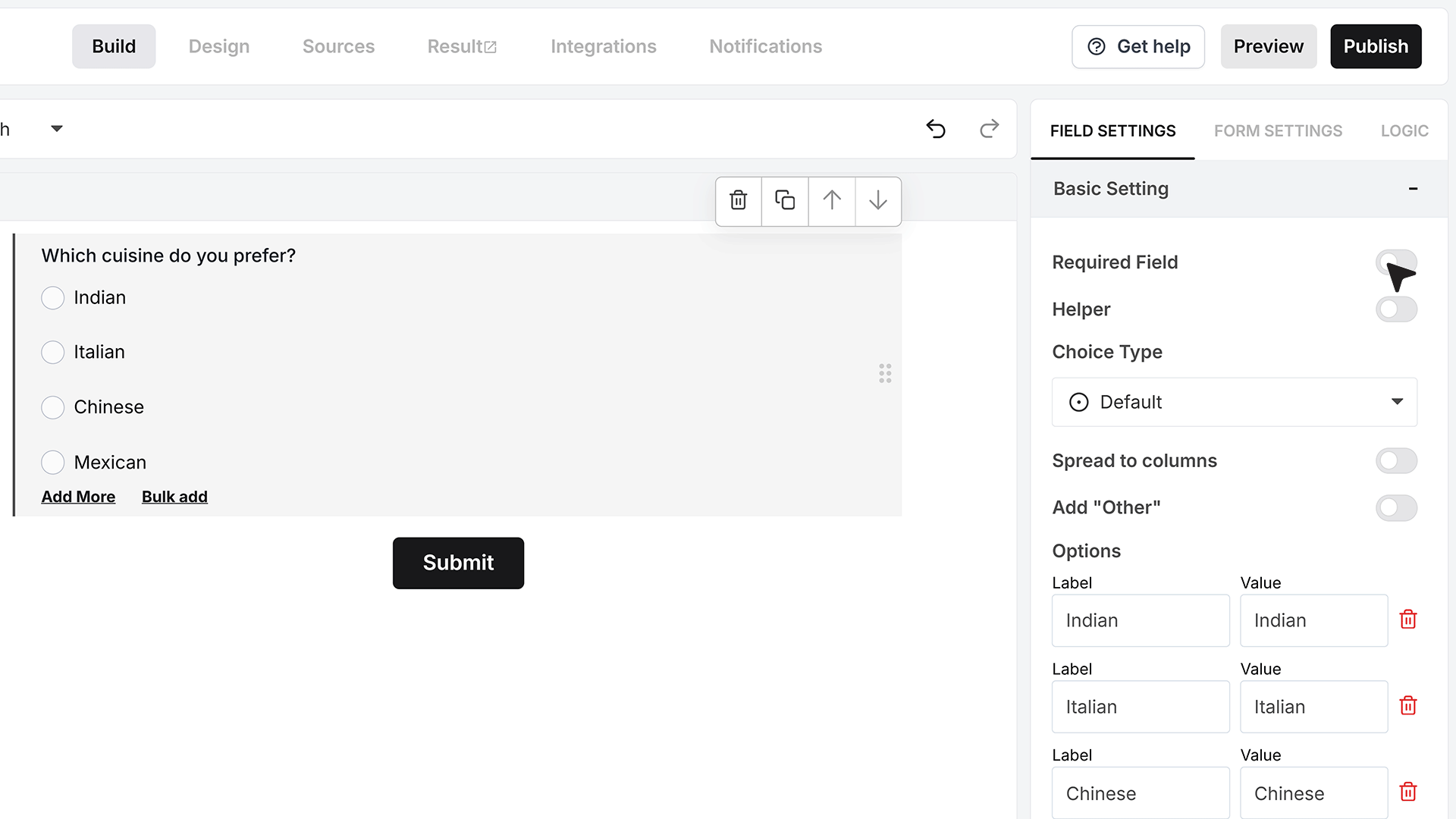This screenshot has height=819, width=1456.
Task: Open the dropdown arrow in the top-left bar
Action: [57, 129]
